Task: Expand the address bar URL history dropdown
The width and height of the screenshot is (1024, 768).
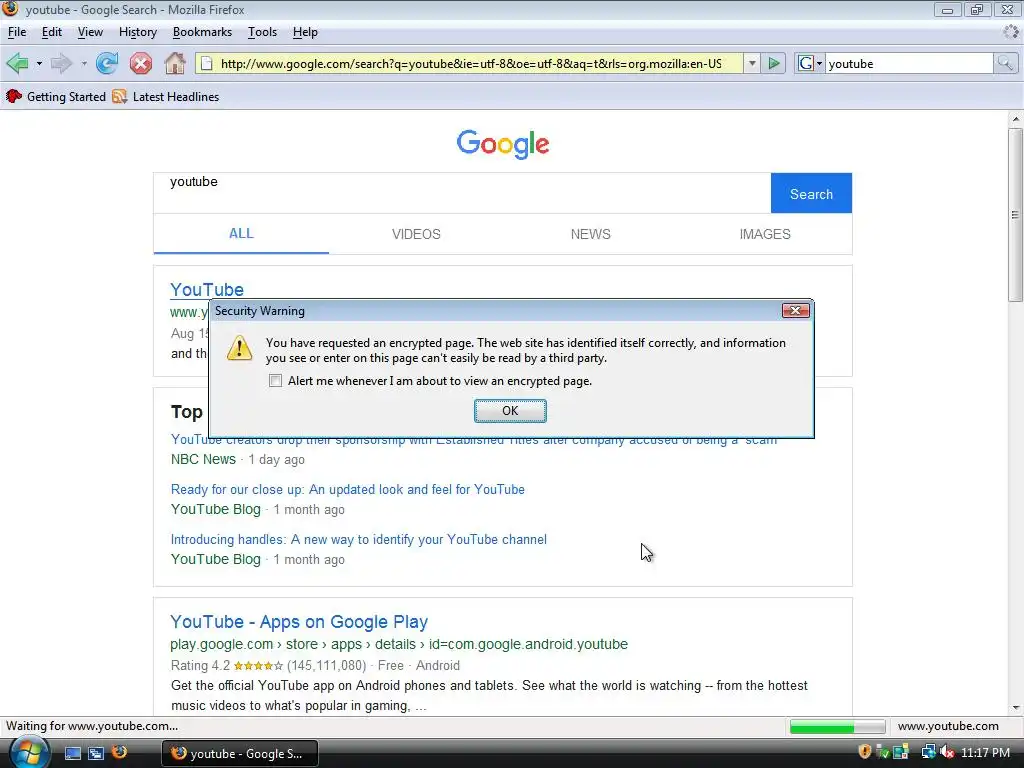Action: click(x=752, y=63)
